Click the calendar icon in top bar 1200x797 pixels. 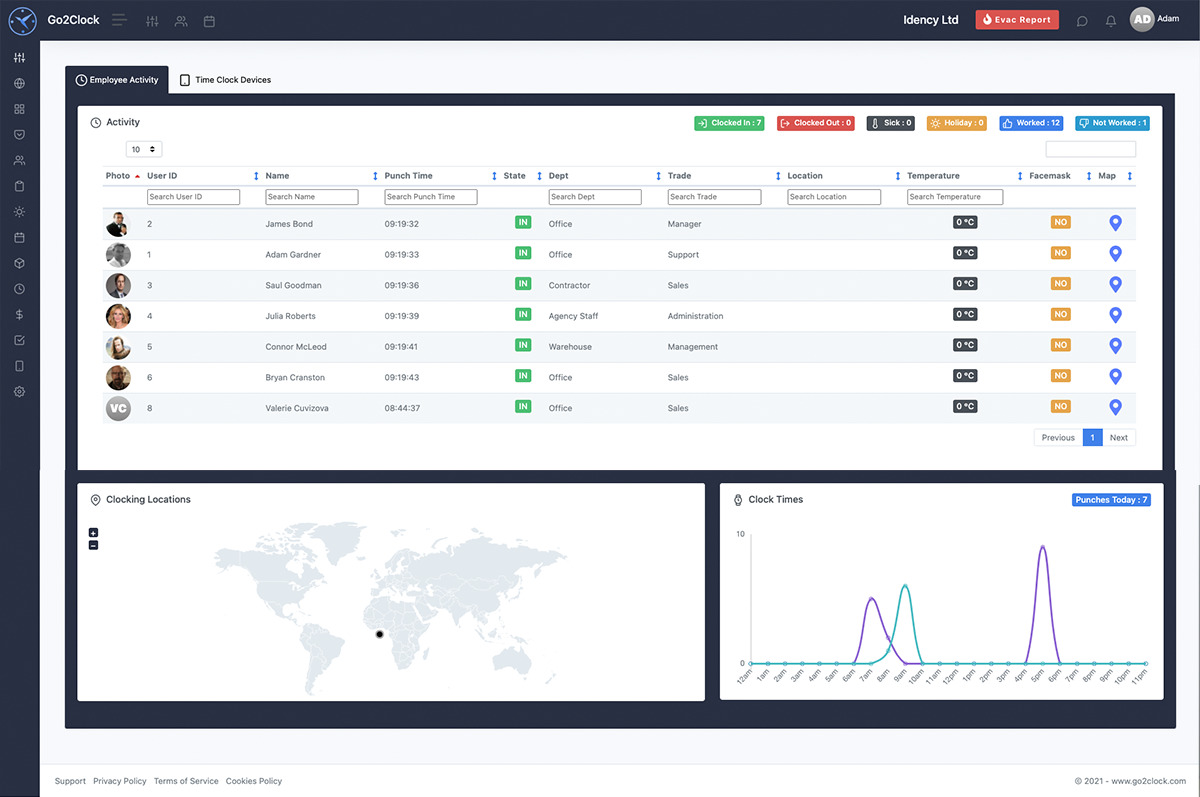coord(209,21)
